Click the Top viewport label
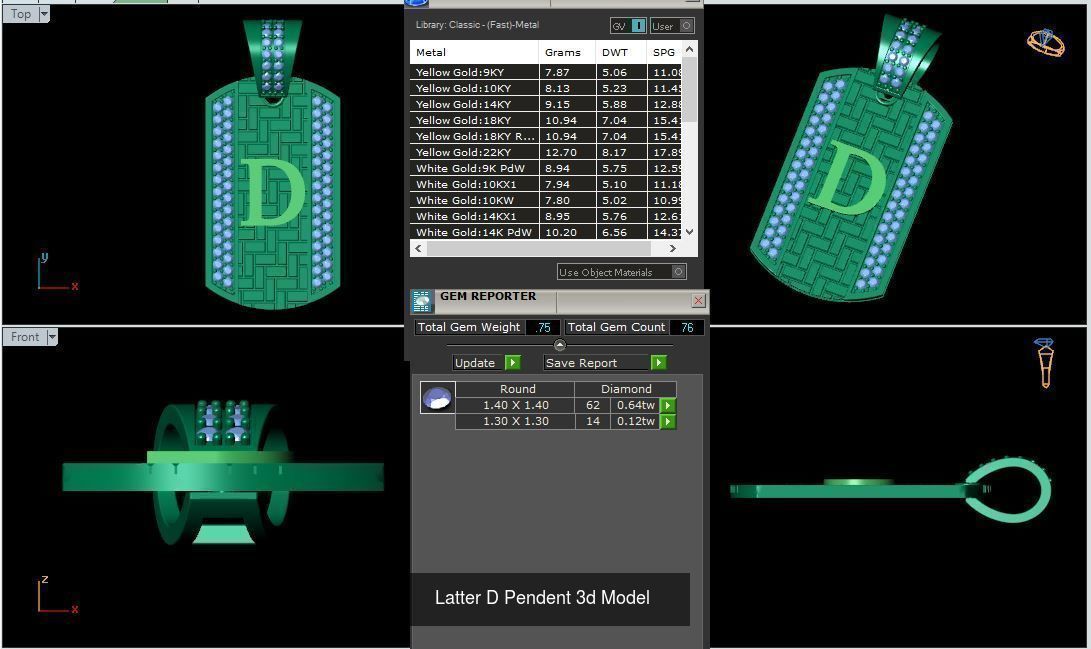The width and height of the screenshot is (1091, 649). coord(21,14)
